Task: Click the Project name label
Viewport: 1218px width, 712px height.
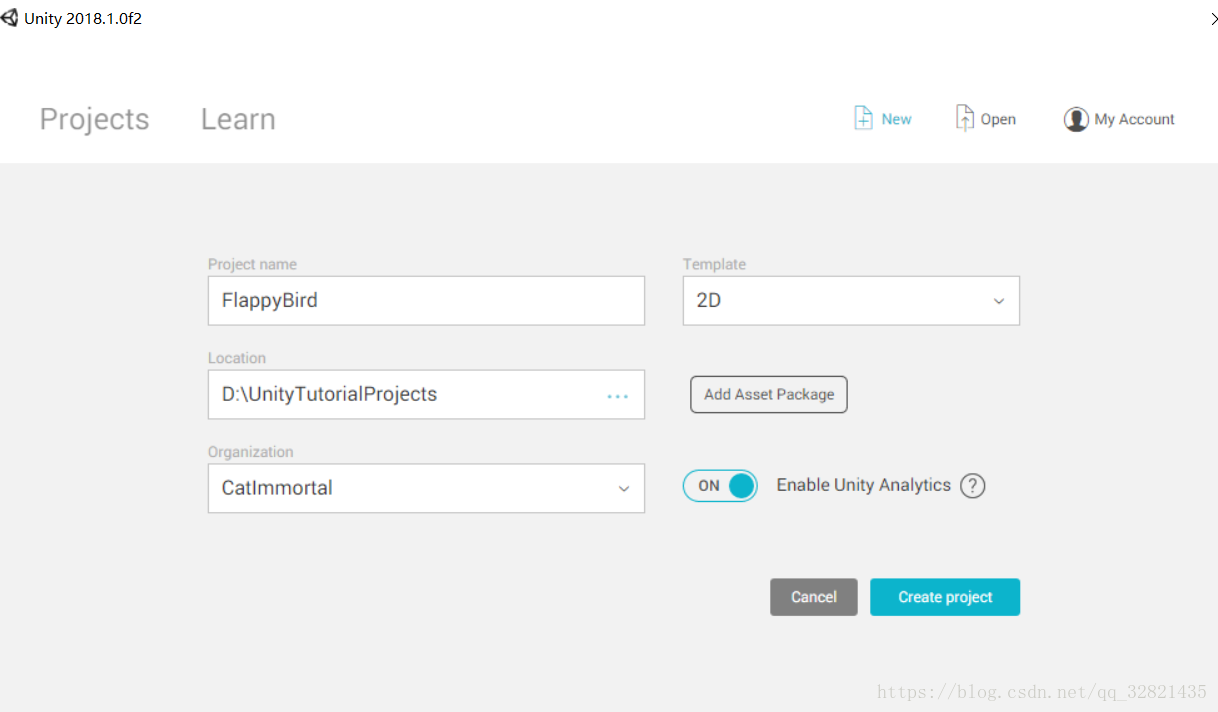Action: click(x=252, y=264)
